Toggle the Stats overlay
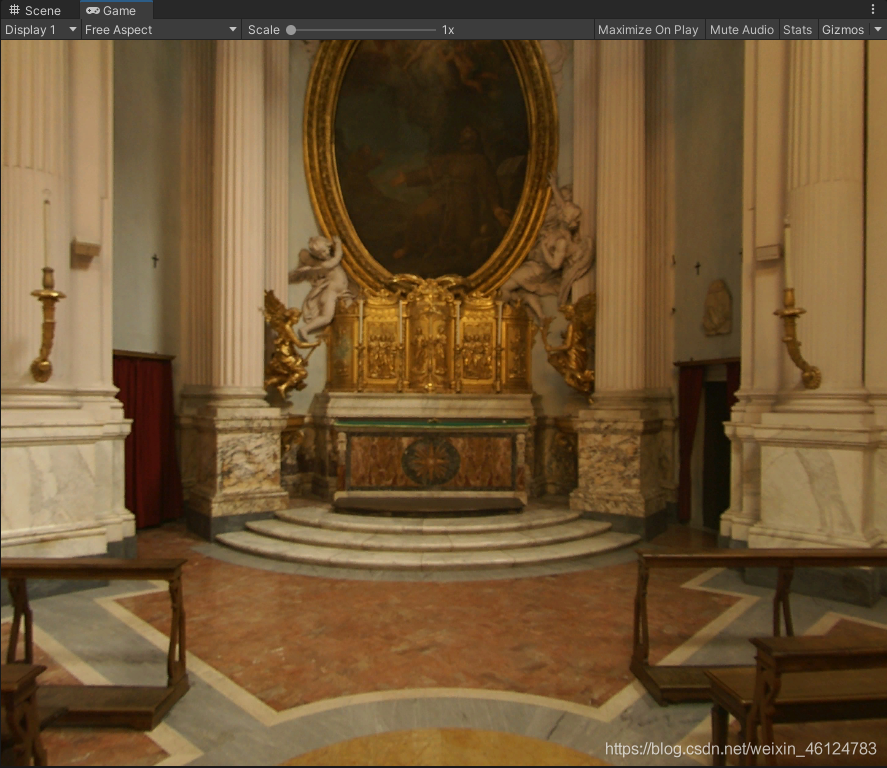 tap(797, 29)
